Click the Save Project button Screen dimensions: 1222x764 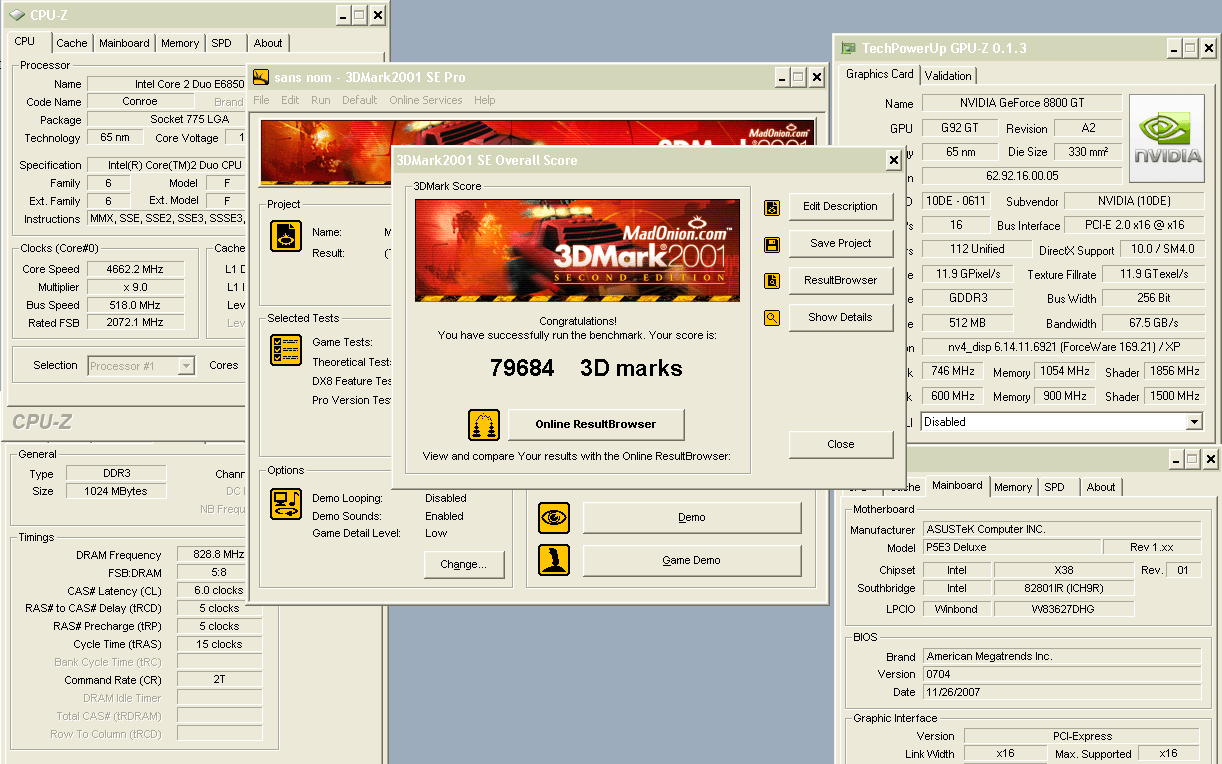841,244
